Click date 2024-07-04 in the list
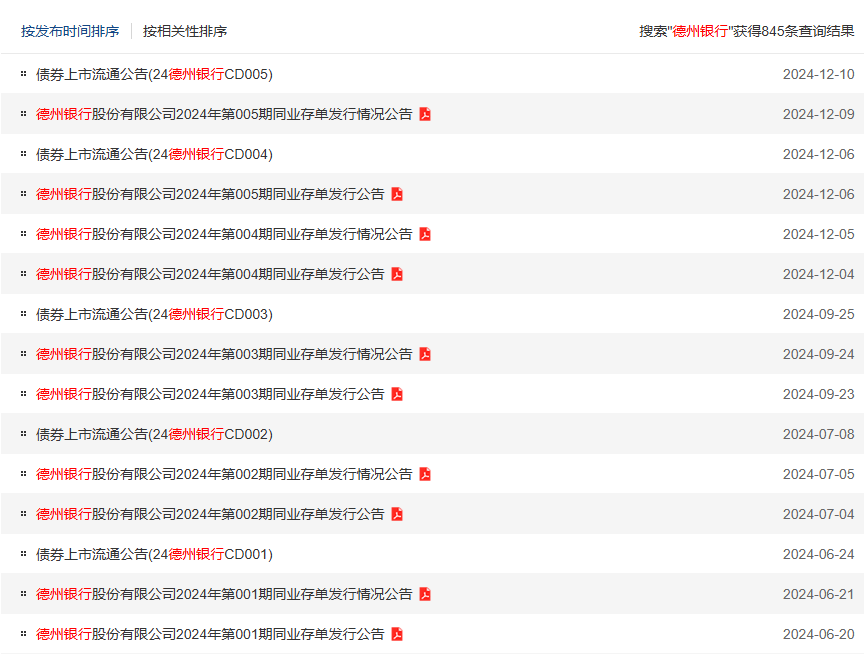 818,514
